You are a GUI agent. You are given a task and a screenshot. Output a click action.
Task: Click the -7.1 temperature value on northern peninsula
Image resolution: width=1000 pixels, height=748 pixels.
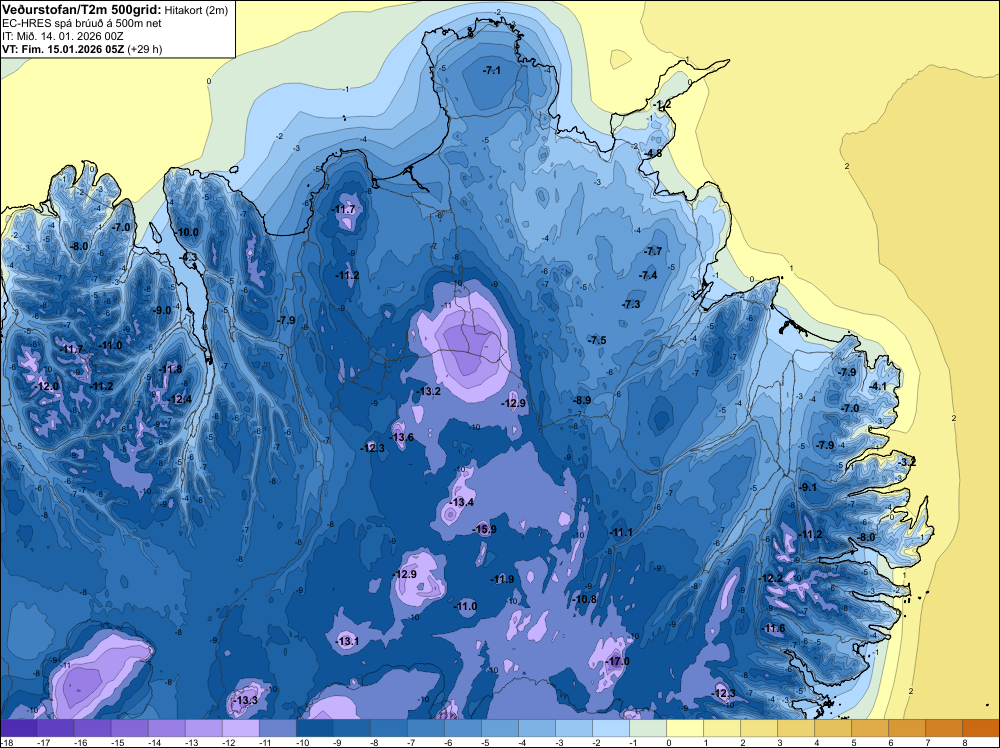point(491,71)
